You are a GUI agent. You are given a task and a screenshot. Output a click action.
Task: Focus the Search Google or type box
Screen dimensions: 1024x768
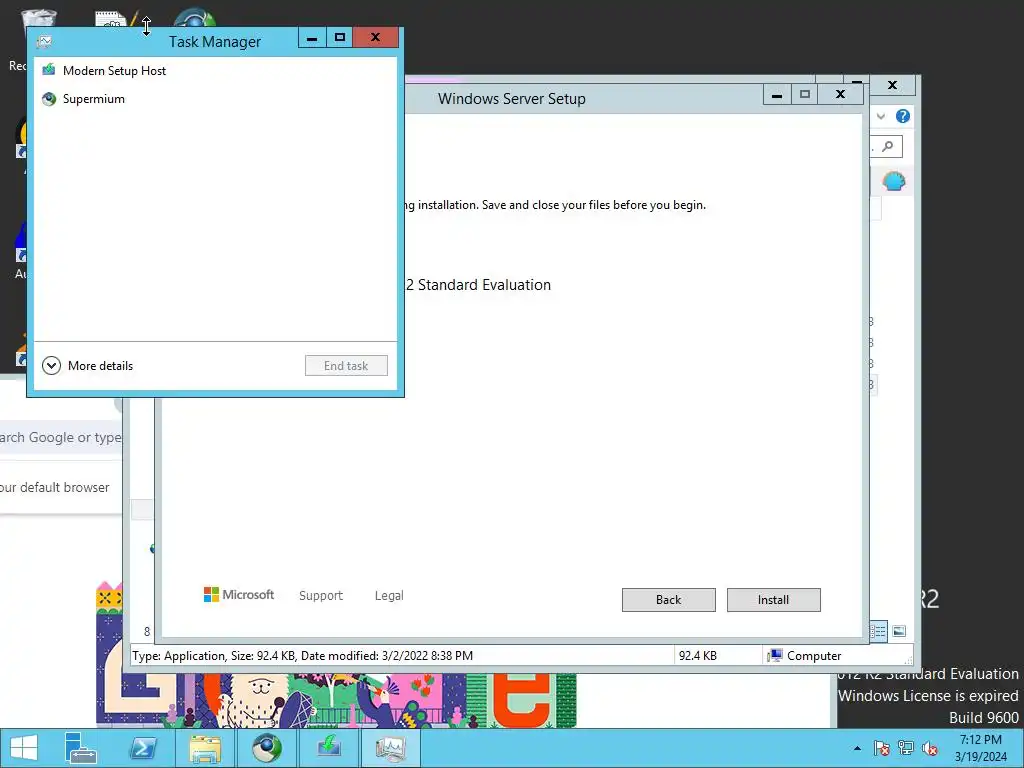pos(60,438)
